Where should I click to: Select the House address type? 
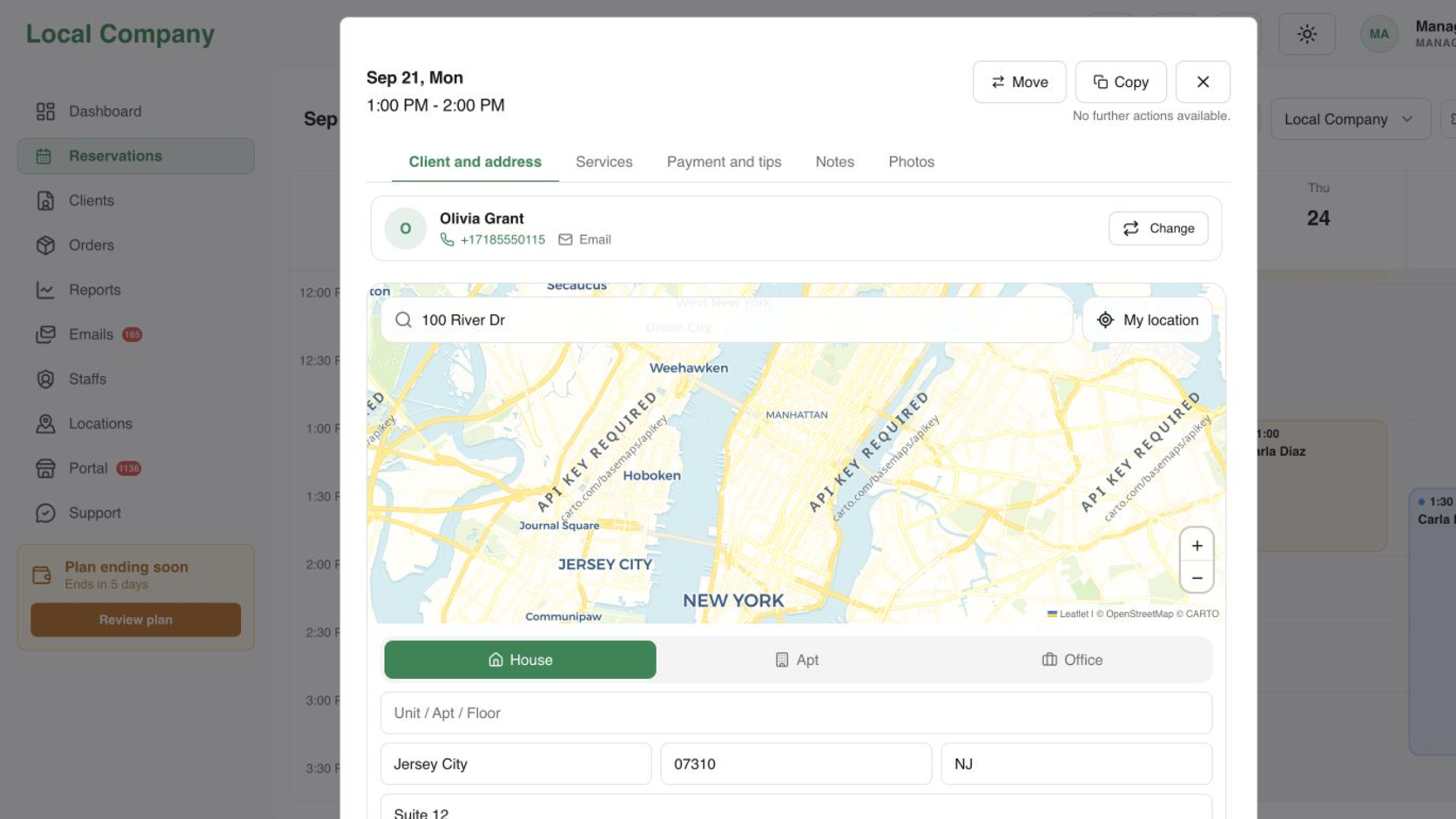point(520,660)
